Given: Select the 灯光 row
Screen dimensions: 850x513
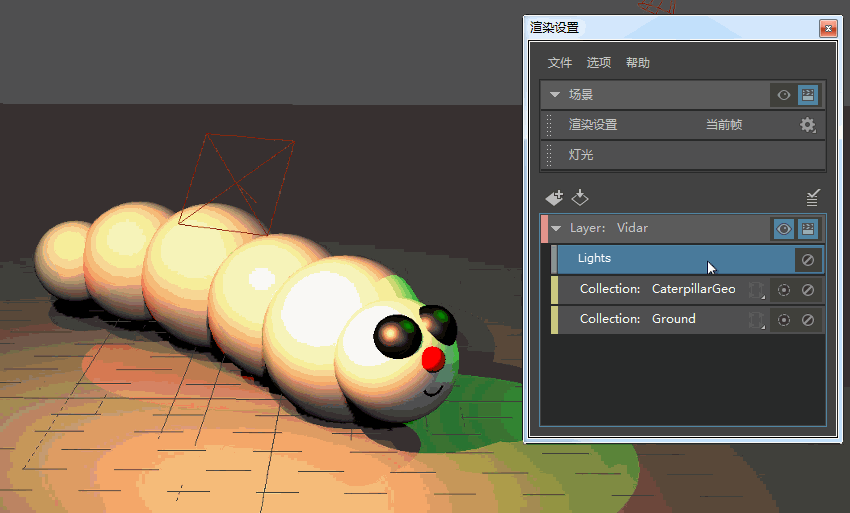Looking at the screenshot, I should (x=683, y=155).
